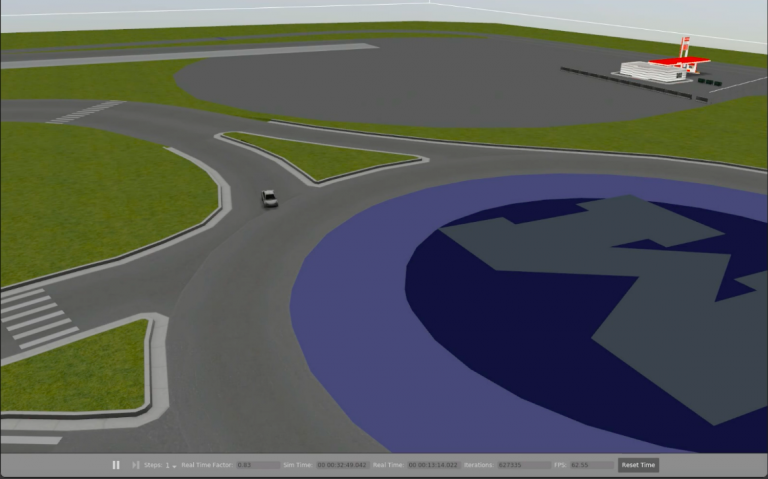This screenshot has width=768, height=479.
Task: Click the Sim Time readout field
Action: [x=342, y=465]
